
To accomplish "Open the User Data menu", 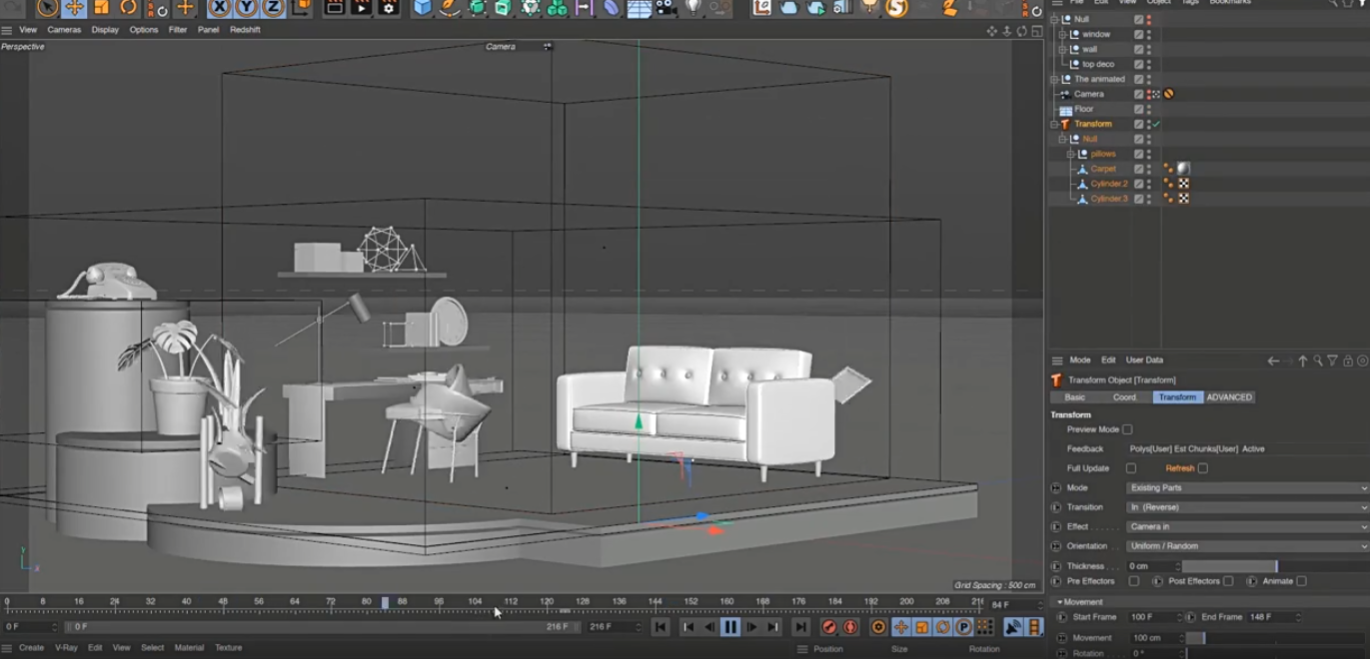I will pyautogui.click(x=1144, y=360).
